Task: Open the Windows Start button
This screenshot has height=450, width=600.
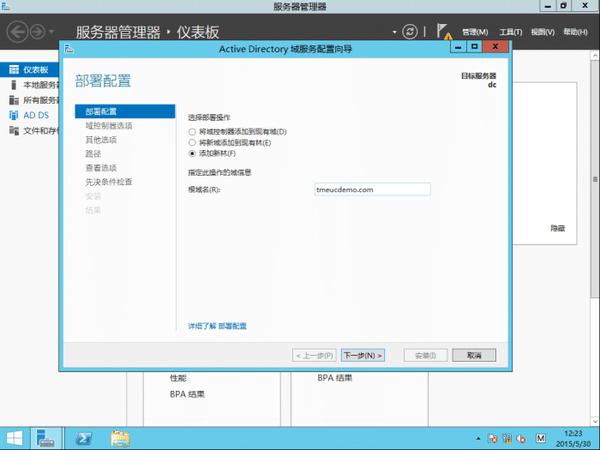Action: coord(15,439)
